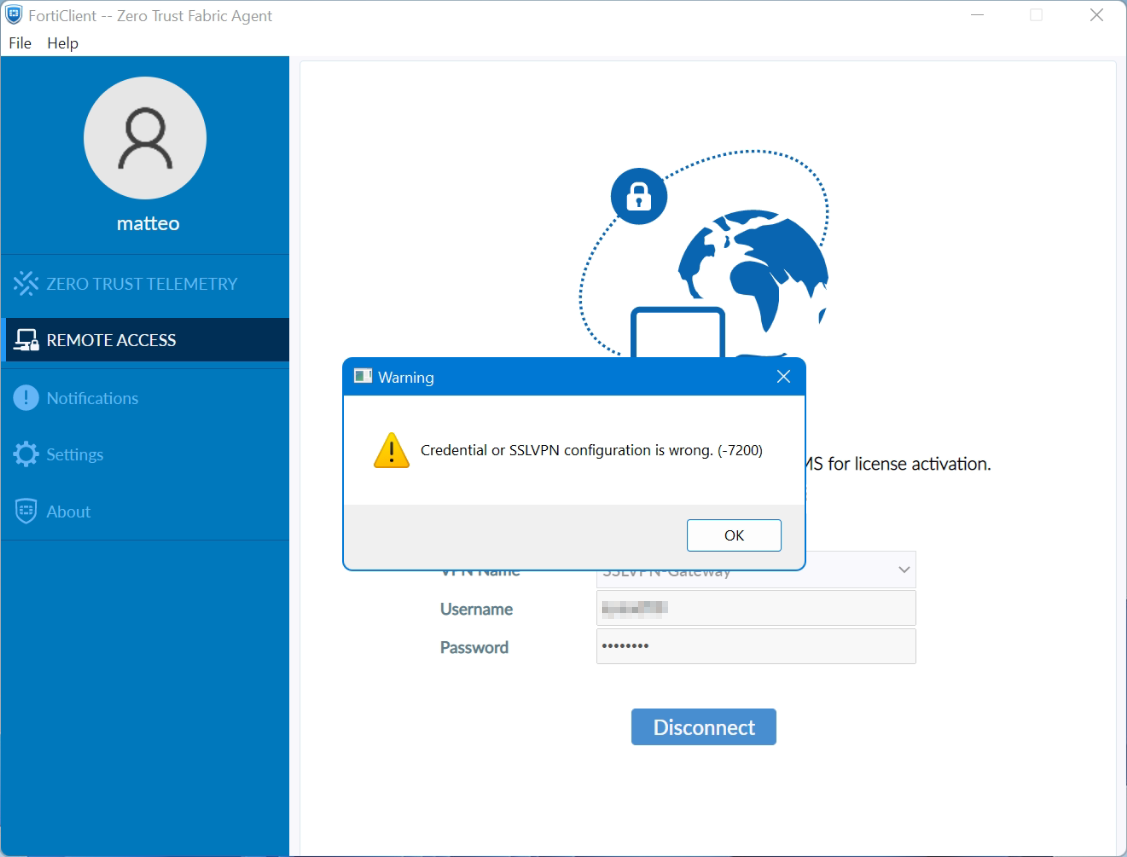Click the Username input field

point(755,608)
